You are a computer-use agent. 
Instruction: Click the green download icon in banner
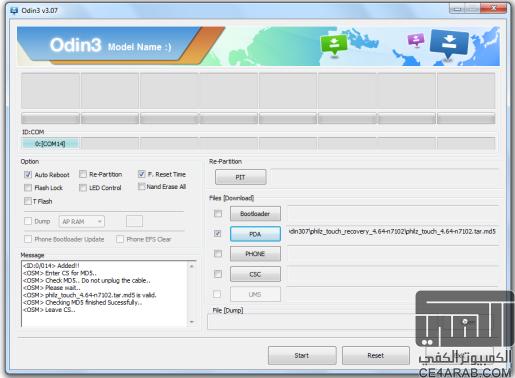(334, 44)
